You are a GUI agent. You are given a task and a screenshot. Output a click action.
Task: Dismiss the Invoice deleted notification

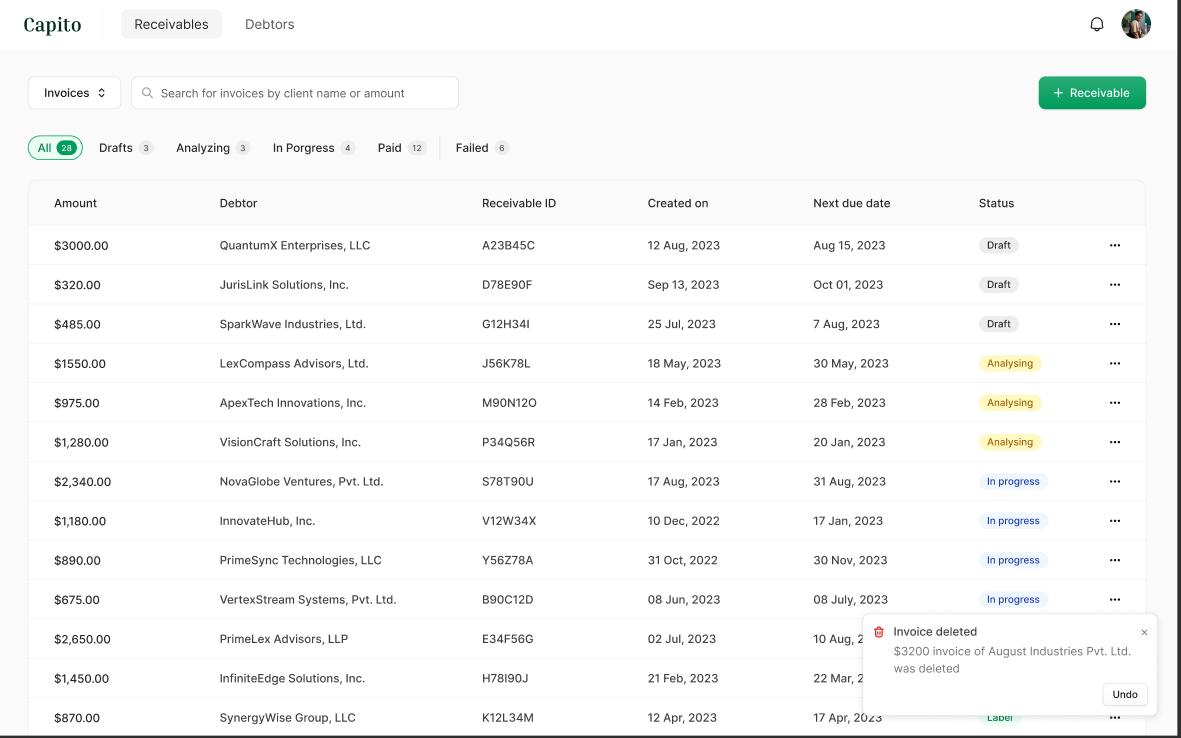pos(1144,633)
